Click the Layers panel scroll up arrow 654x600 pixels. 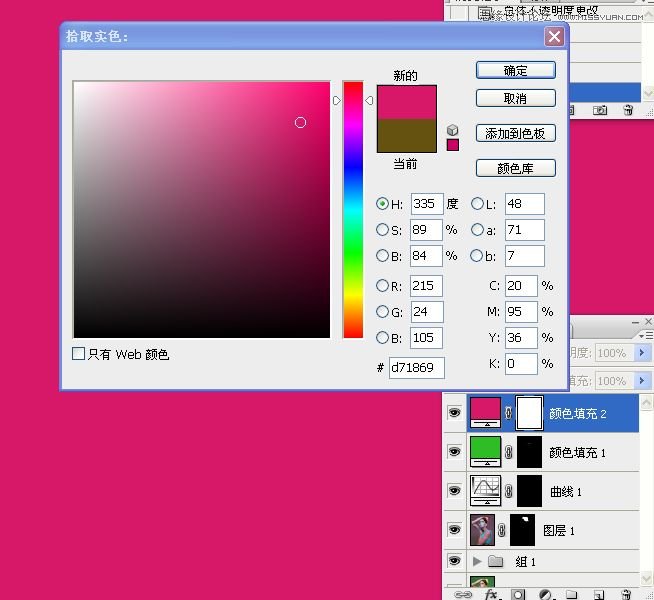(646, 402)
